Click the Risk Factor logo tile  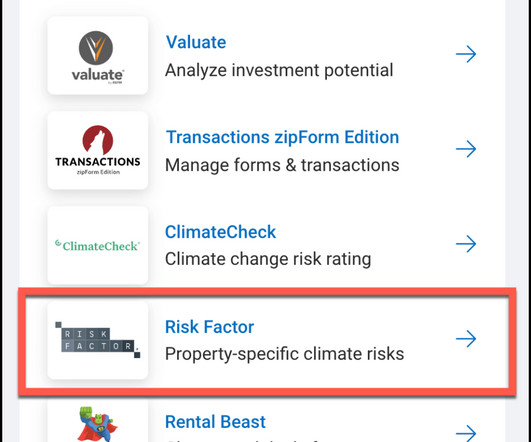coord(98,340)
